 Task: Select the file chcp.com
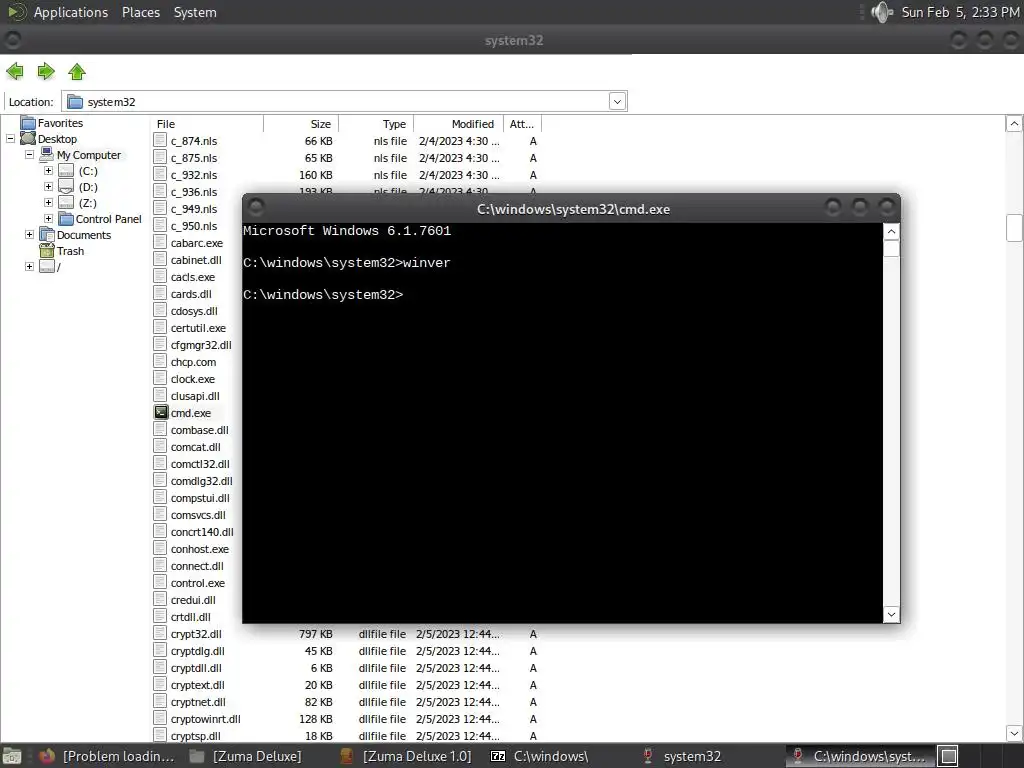[x=193, y=362]
